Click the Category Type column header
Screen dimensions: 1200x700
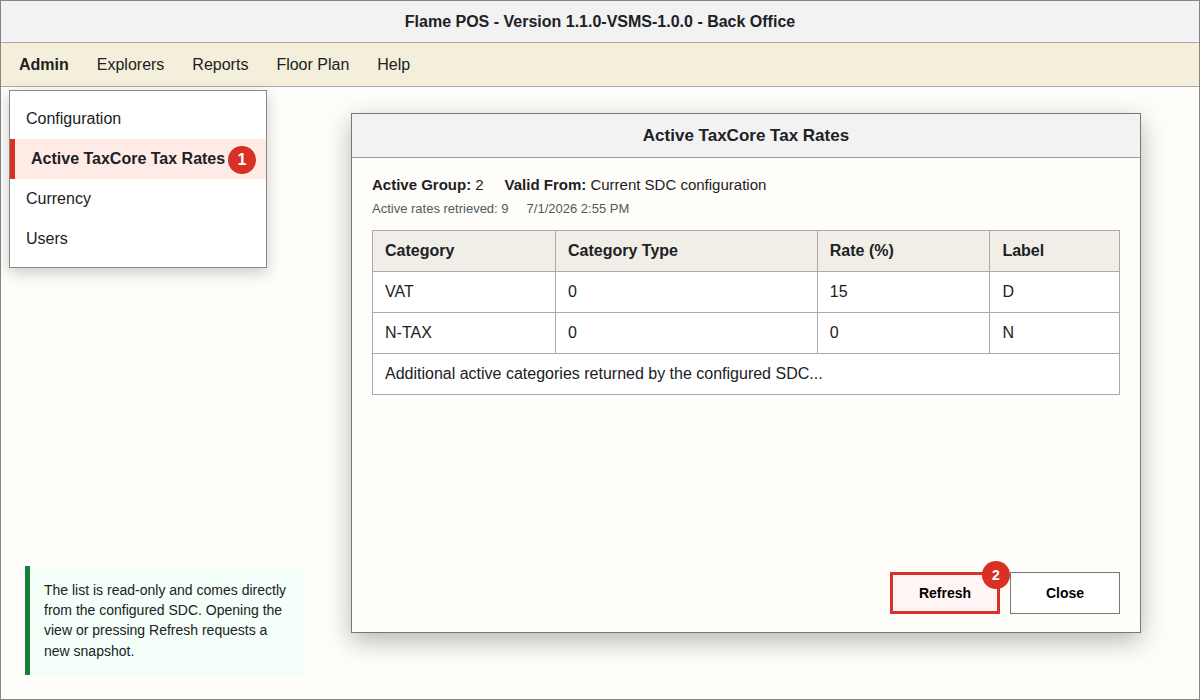(x=687, y=251)
